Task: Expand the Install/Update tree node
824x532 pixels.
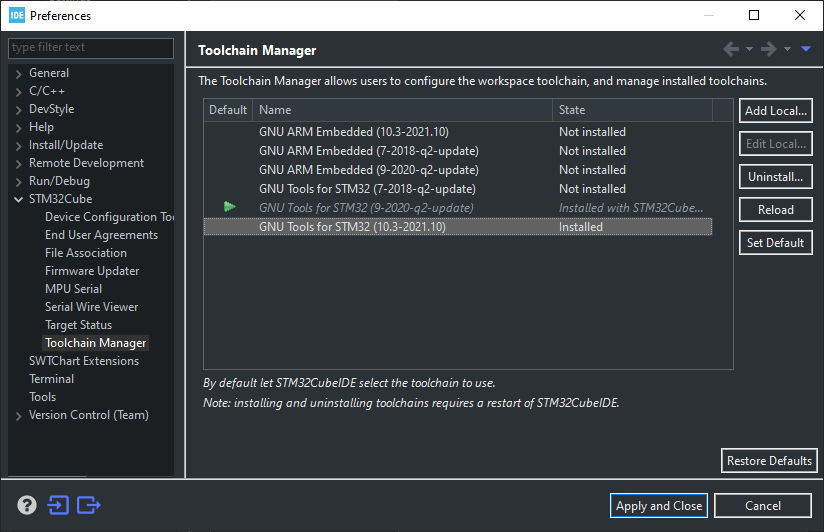Action: click(18, 146)
